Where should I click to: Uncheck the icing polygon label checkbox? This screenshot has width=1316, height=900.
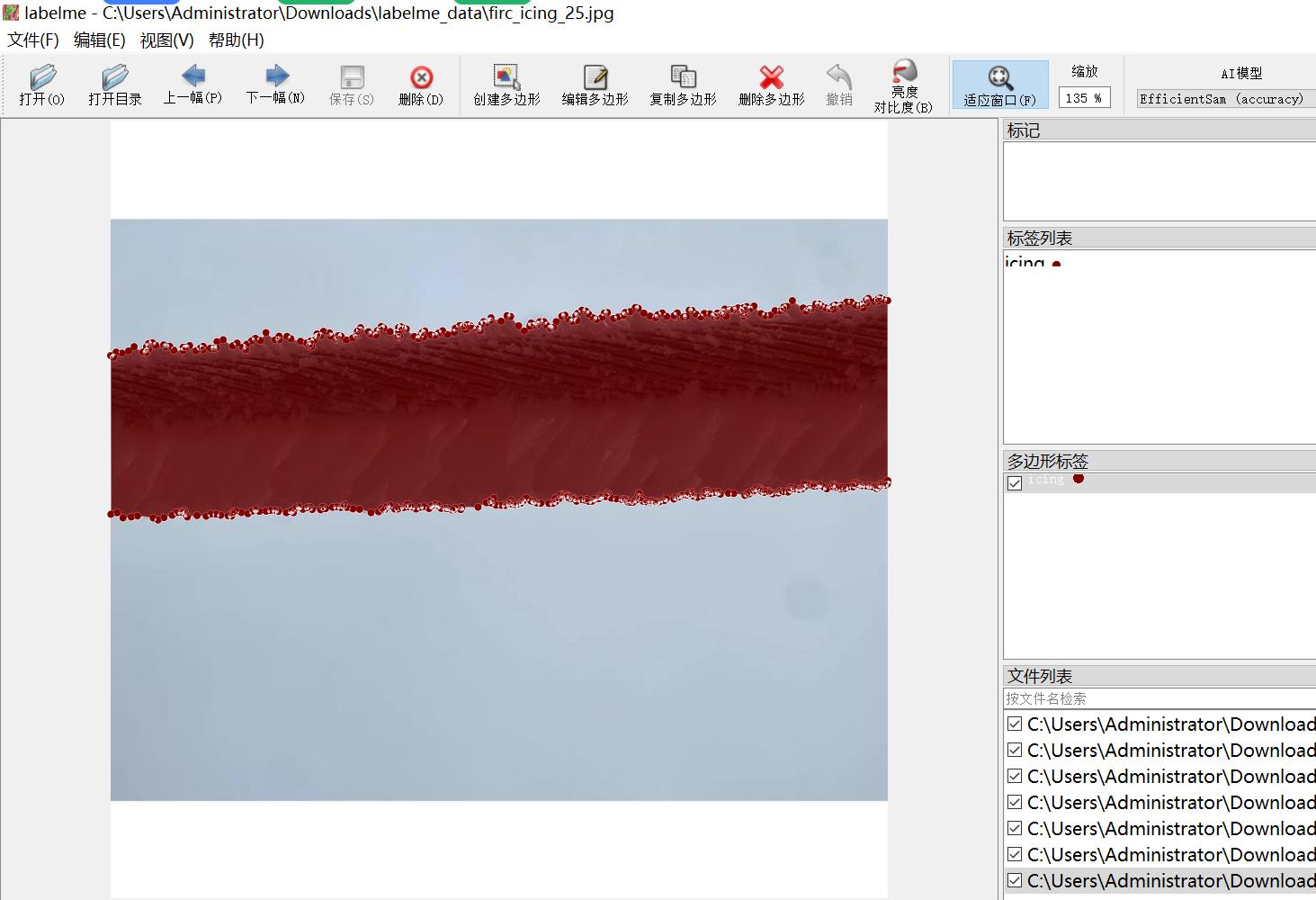pos(1015,483)
